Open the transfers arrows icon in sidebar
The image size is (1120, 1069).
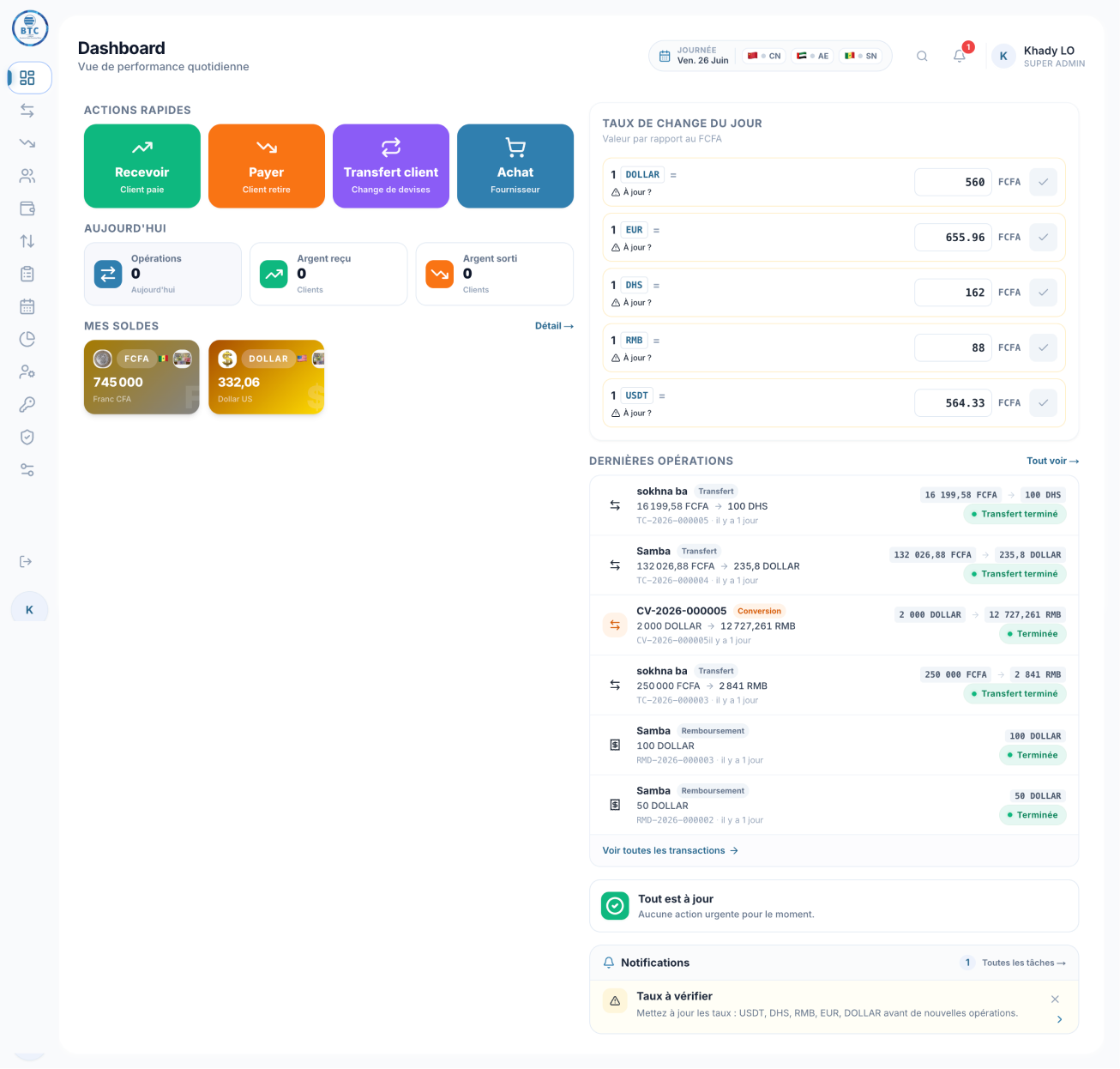[27, 111]
